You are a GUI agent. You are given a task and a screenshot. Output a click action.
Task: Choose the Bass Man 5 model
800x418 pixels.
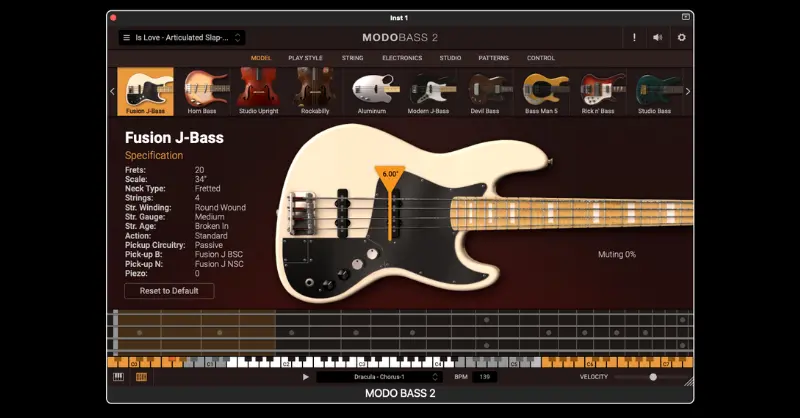pyautogui.click(x=542, y=91)
